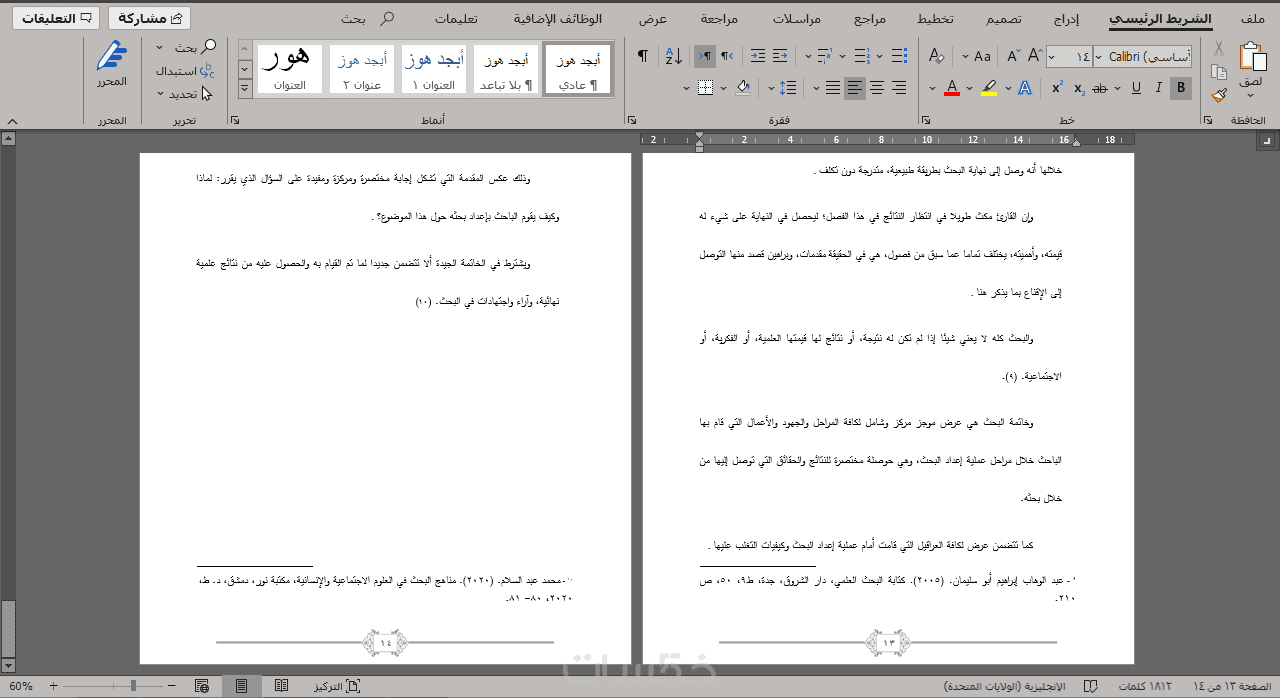Apply yellow highlight color swatch
The width and height of the screenshot is (1280, 698).
(988, 88)
